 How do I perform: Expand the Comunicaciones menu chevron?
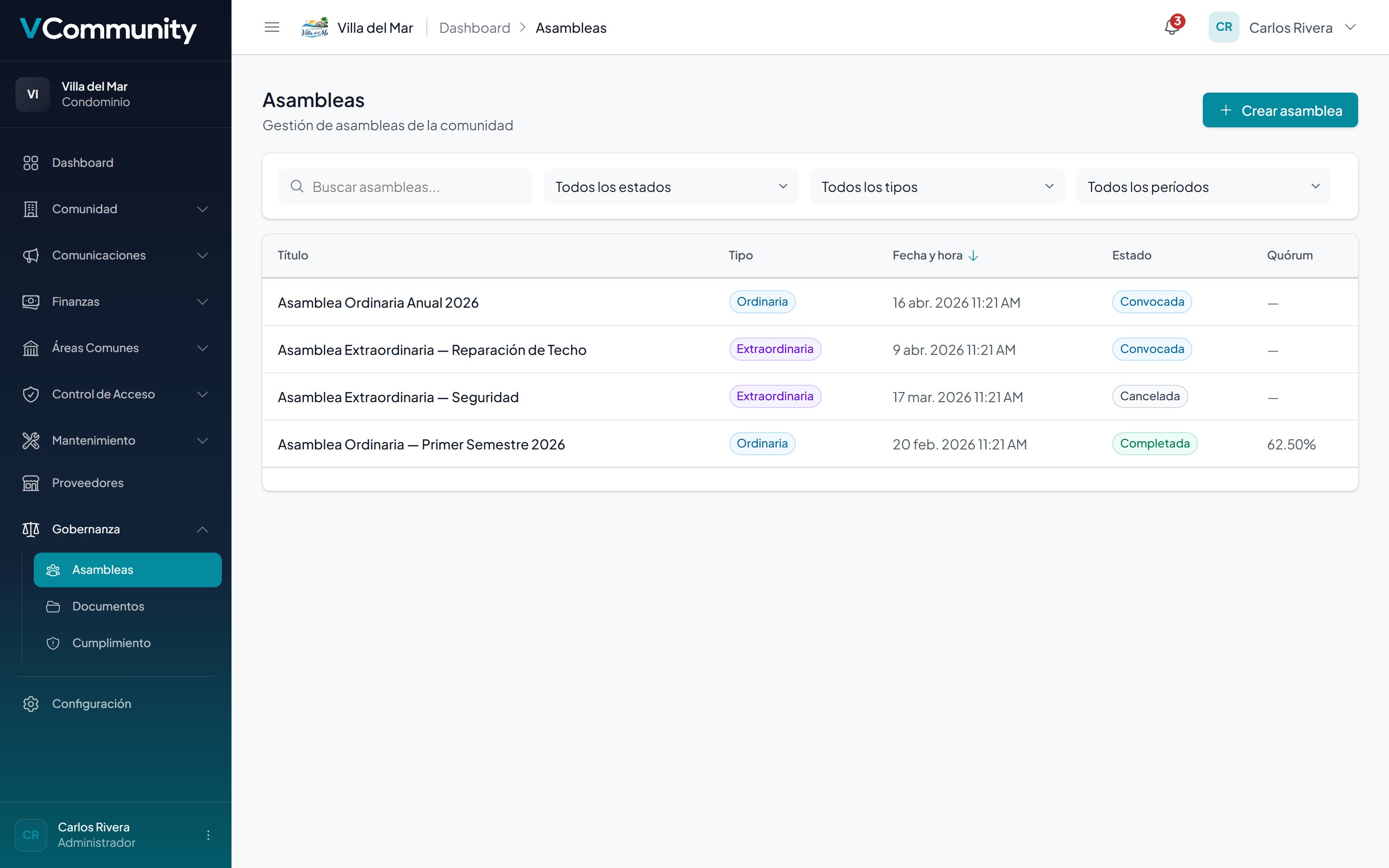(202, 256)
